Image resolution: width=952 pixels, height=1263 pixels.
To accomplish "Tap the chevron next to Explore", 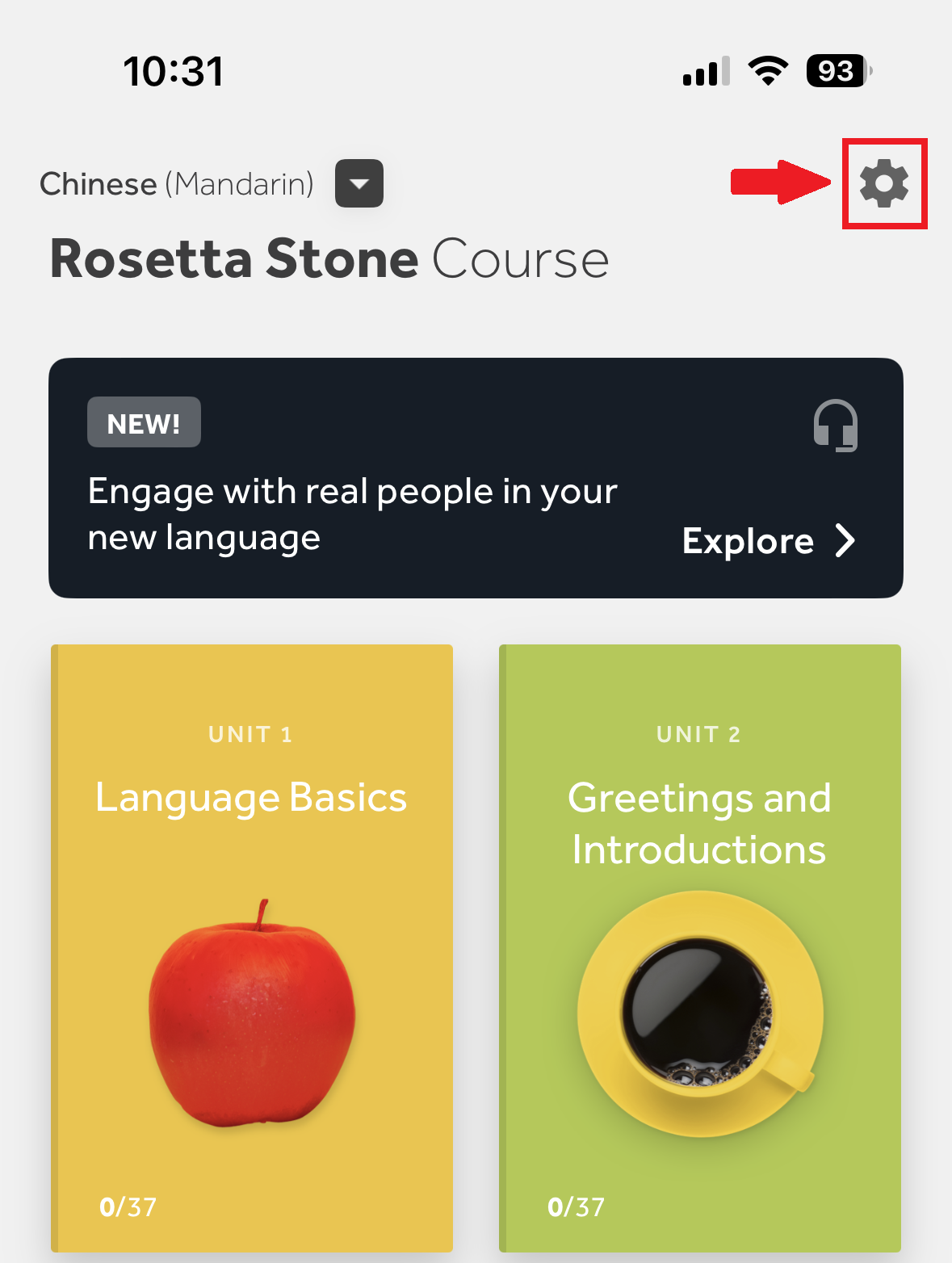I will coord(845,541).
